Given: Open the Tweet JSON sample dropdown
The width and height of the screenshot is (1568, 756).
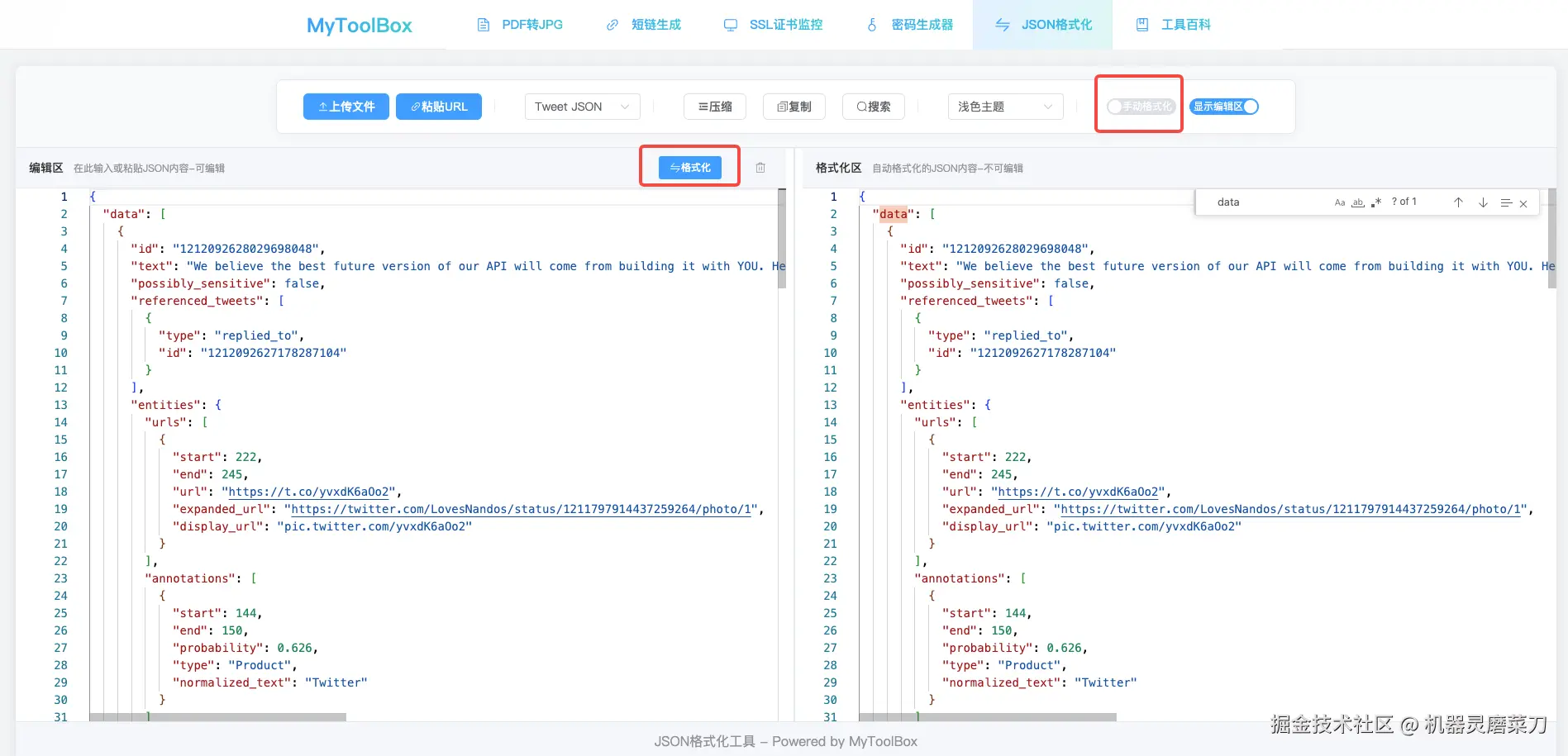Looking at the screenshot, I should (x=583, y=107).
